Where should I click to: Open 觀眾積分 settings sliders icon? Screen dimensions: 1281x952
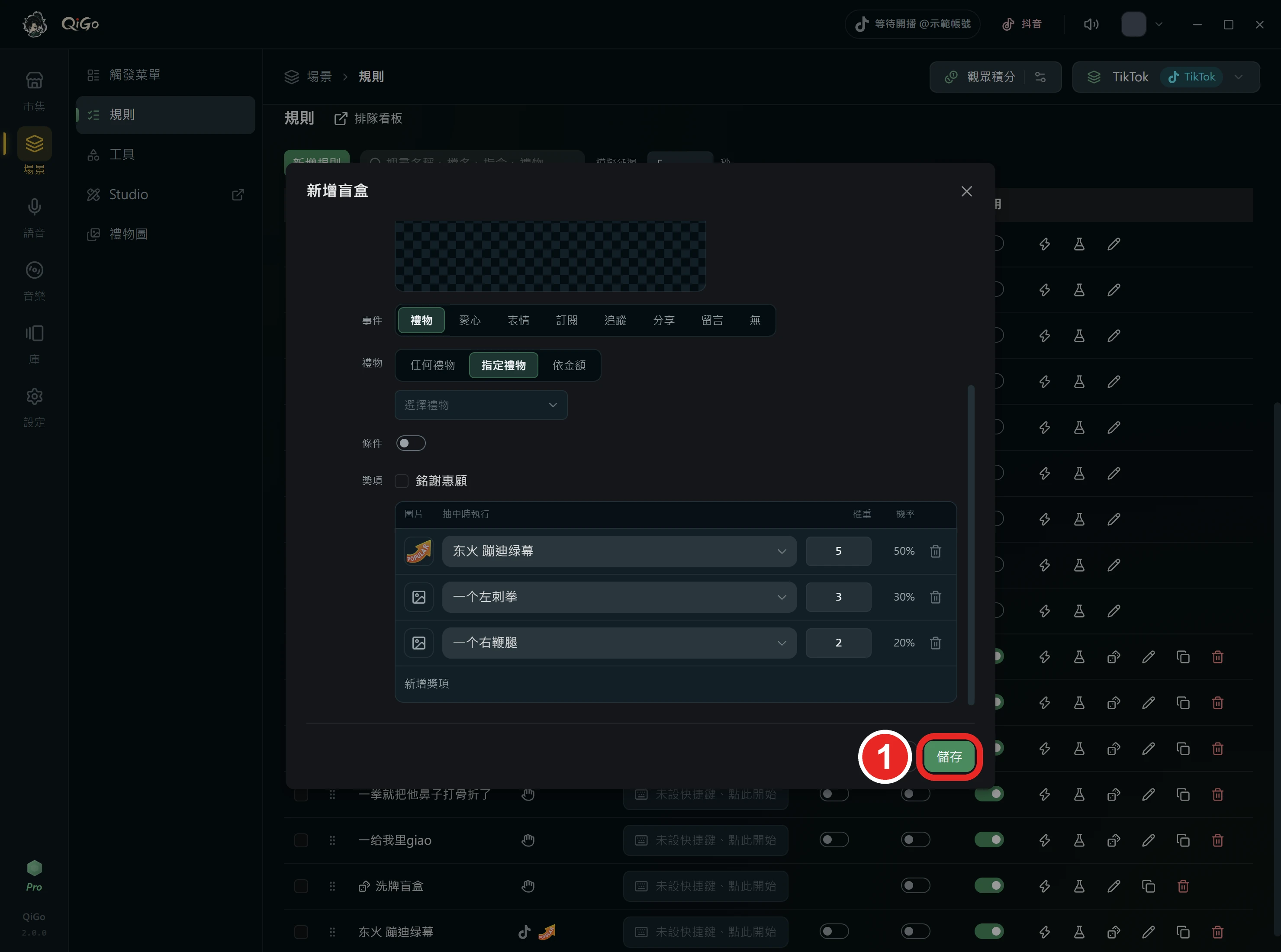click(x=1040, y=77)
